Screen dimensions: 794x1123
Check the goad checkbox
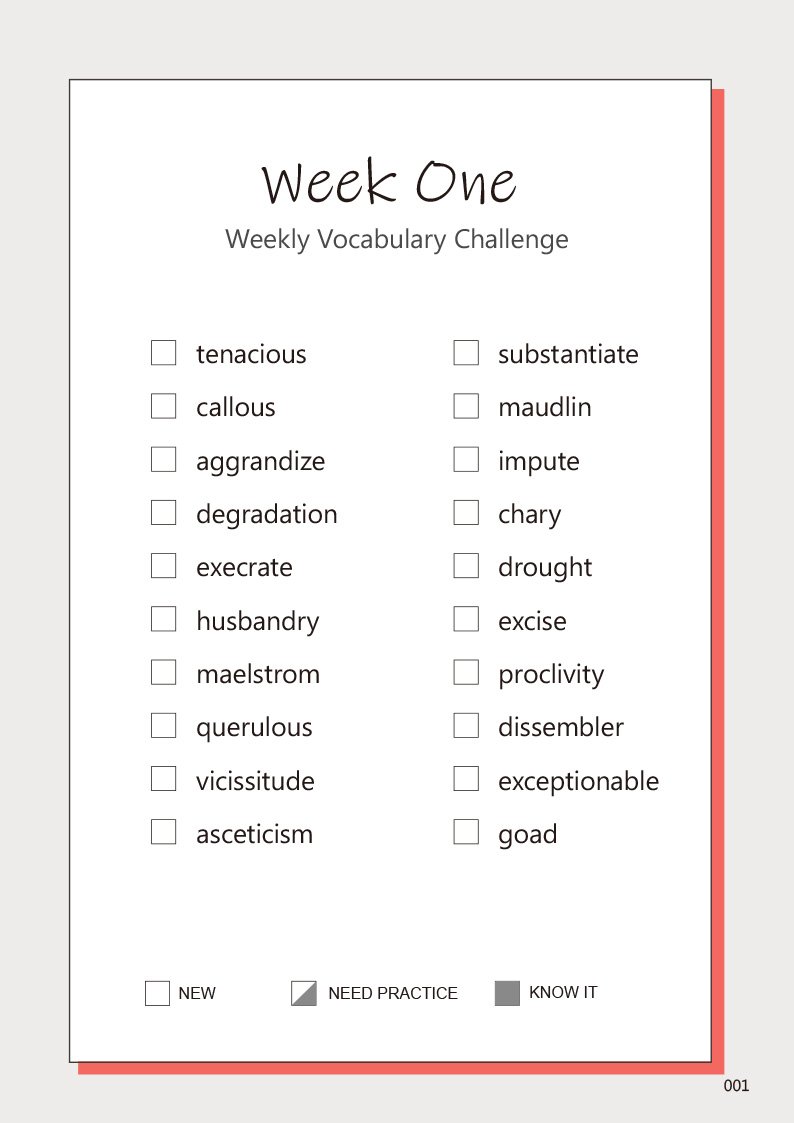(x=466, y=832)
